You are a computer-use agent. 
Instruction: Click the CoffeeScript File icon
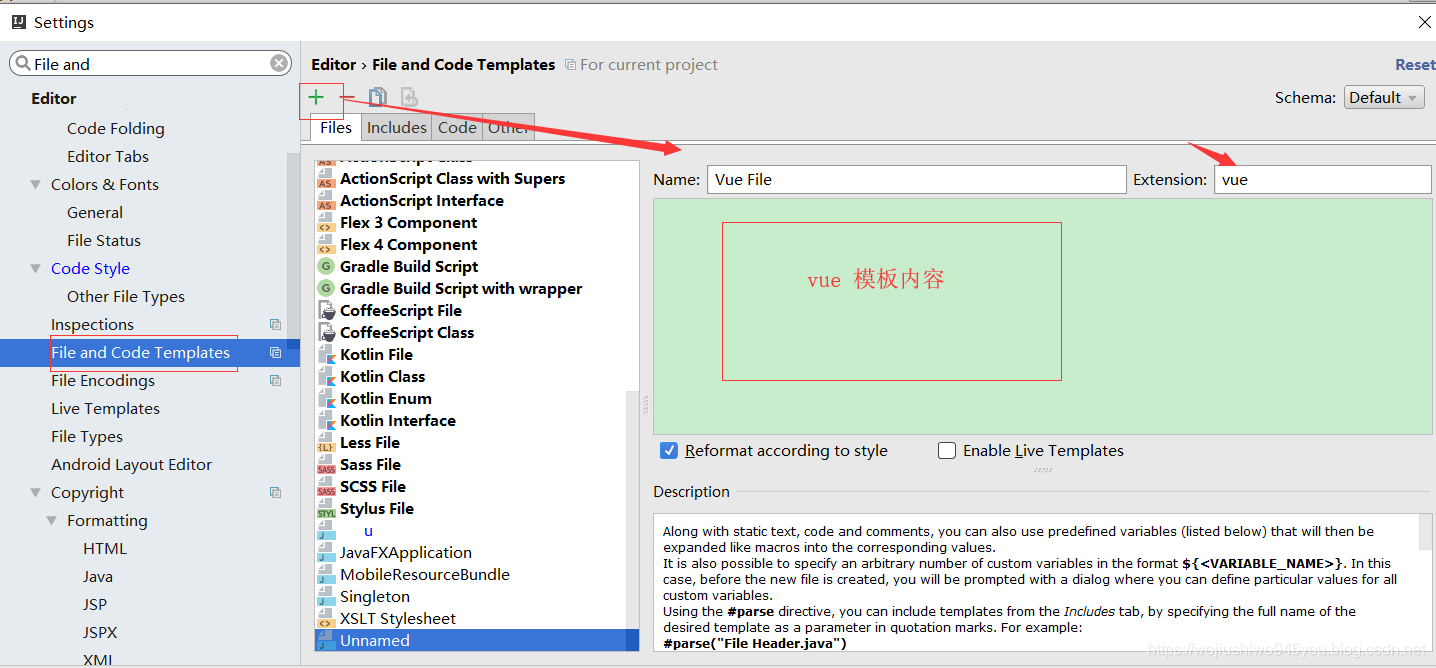pos(326,310)
